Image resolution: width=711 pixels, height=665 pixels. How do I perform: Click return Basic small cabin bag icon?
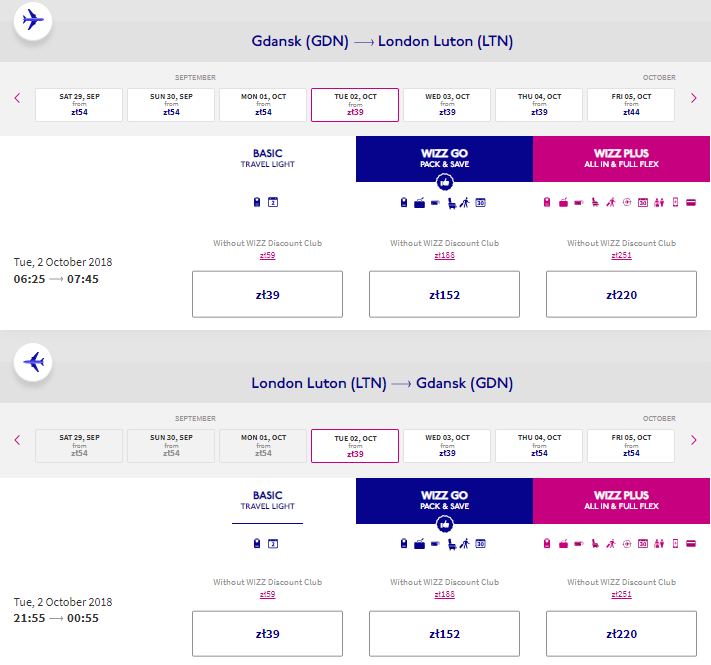click(x=257, y=544)
